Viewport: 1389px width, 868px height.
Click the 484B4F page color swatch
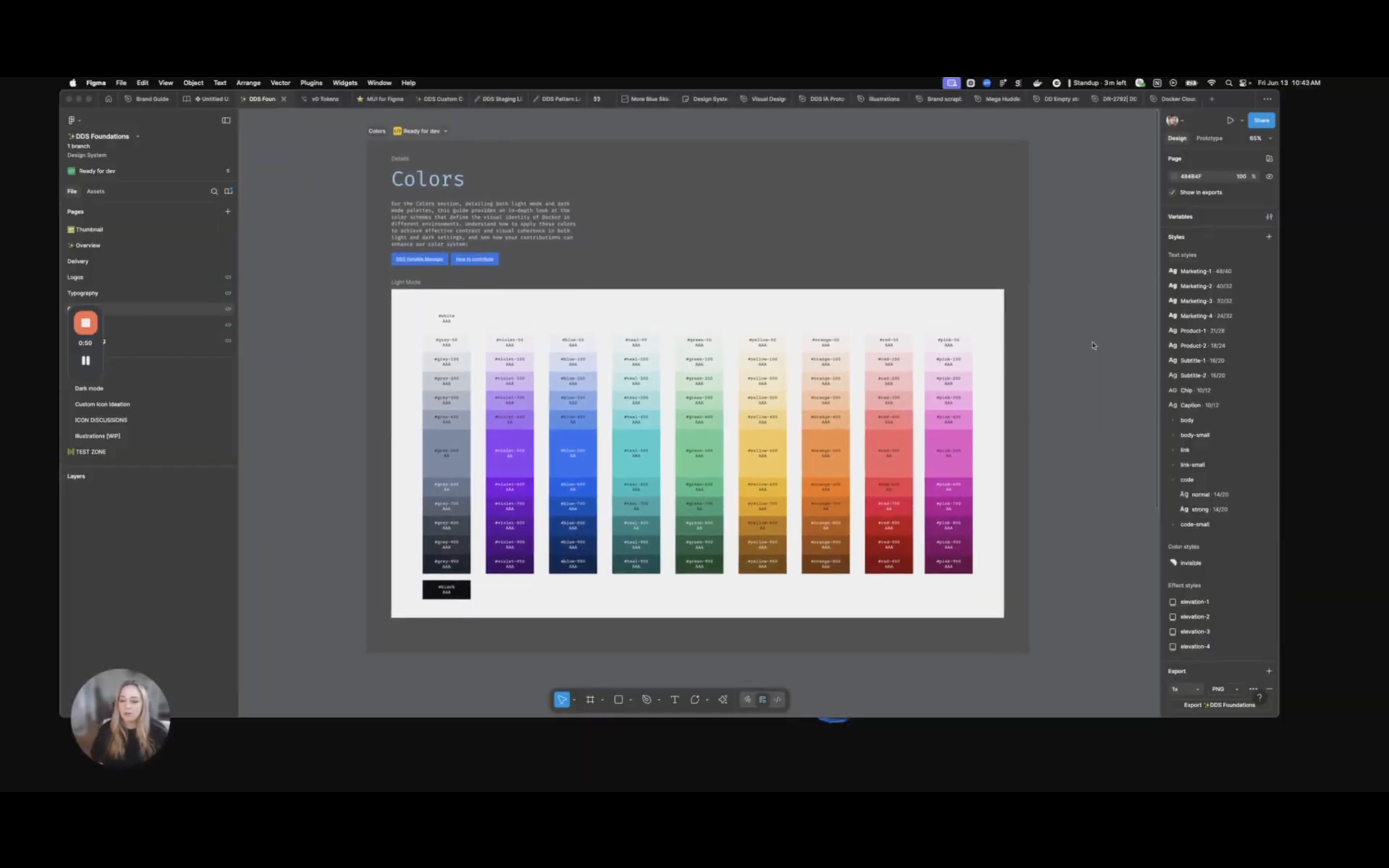1175,176
